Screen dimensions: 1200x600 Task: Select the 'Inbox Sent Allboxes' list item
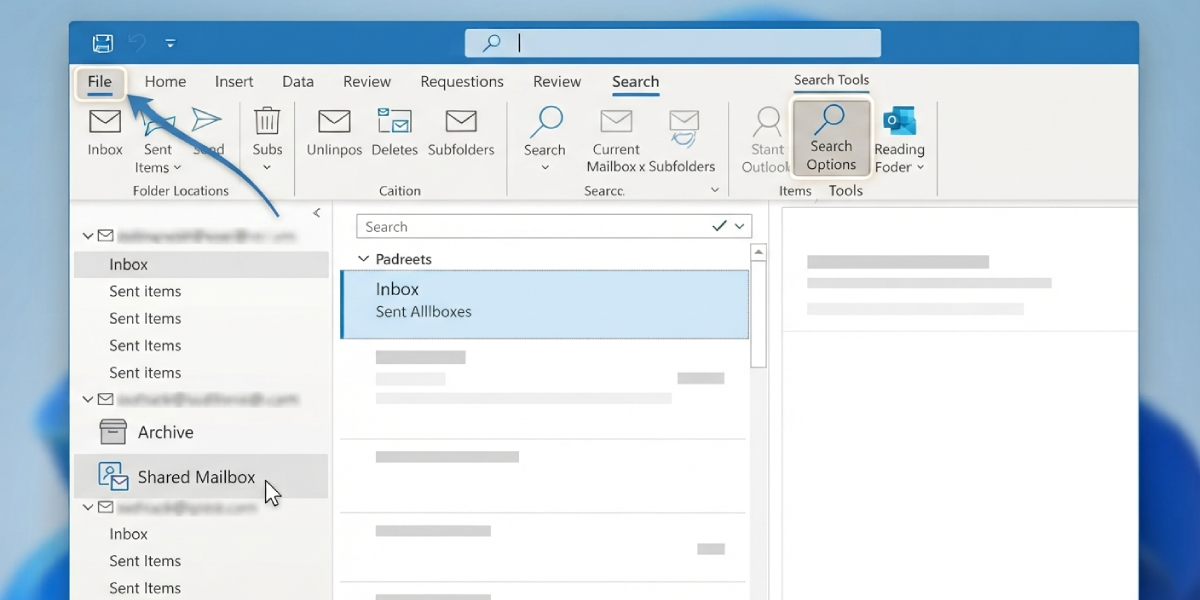click(x=545, y=304)
